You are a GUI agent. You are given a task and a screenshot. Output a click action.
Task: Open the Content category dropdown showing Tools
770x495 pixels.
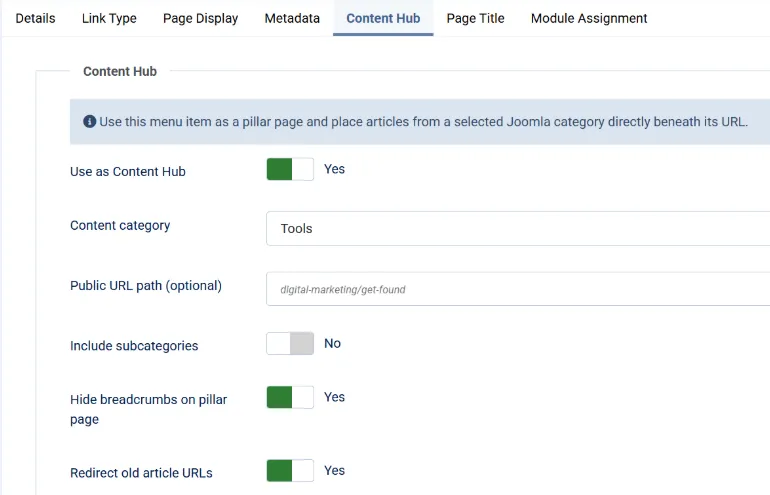518,228
